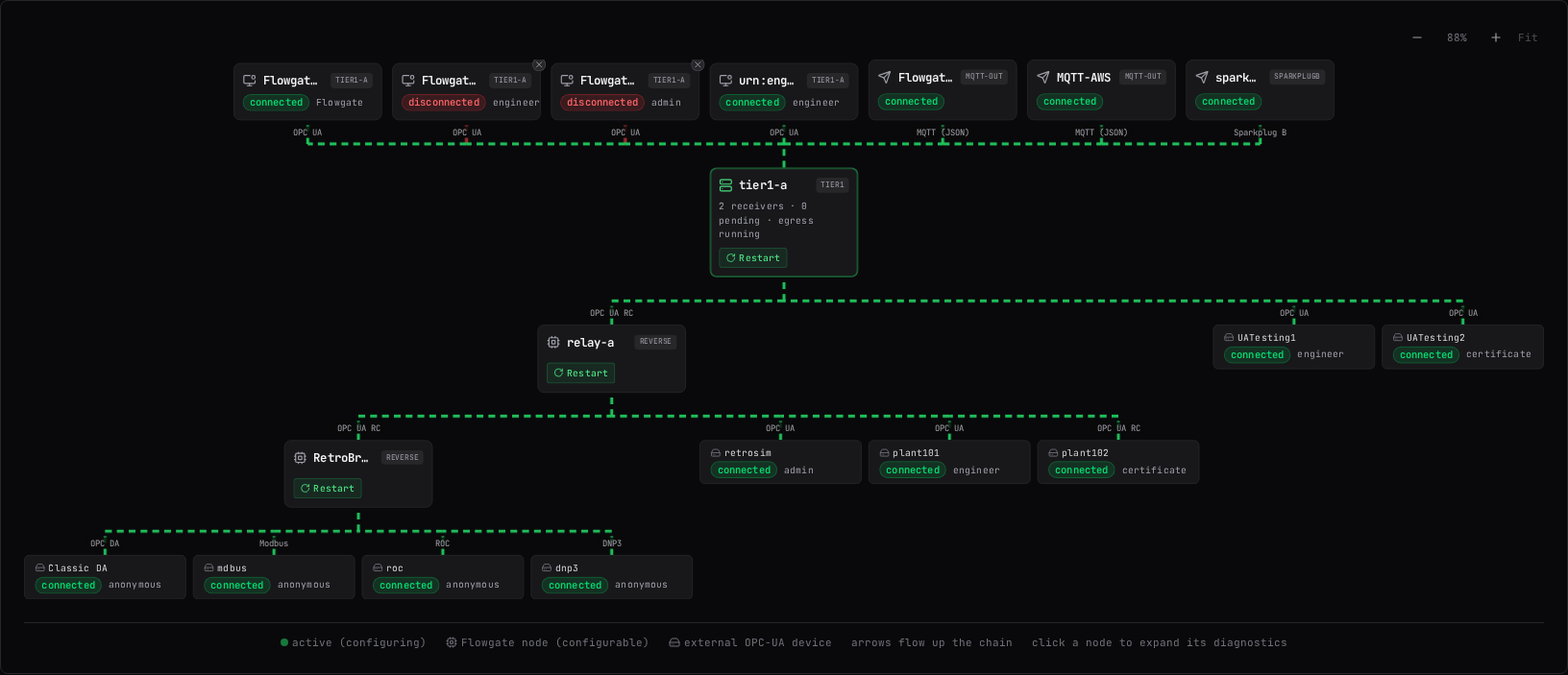1568x675 pixels.
Task: Click the green active legend dot
Action: click(x=284, y=642)
